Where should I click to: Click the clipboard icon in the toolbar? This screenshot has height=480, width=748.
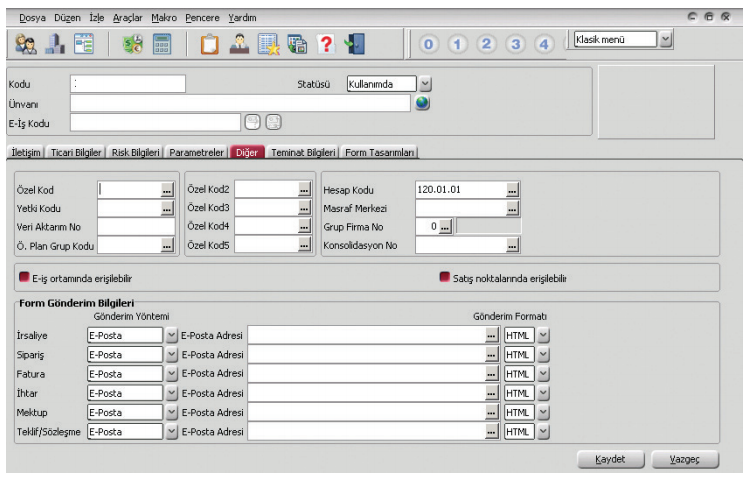coord(210,43)
